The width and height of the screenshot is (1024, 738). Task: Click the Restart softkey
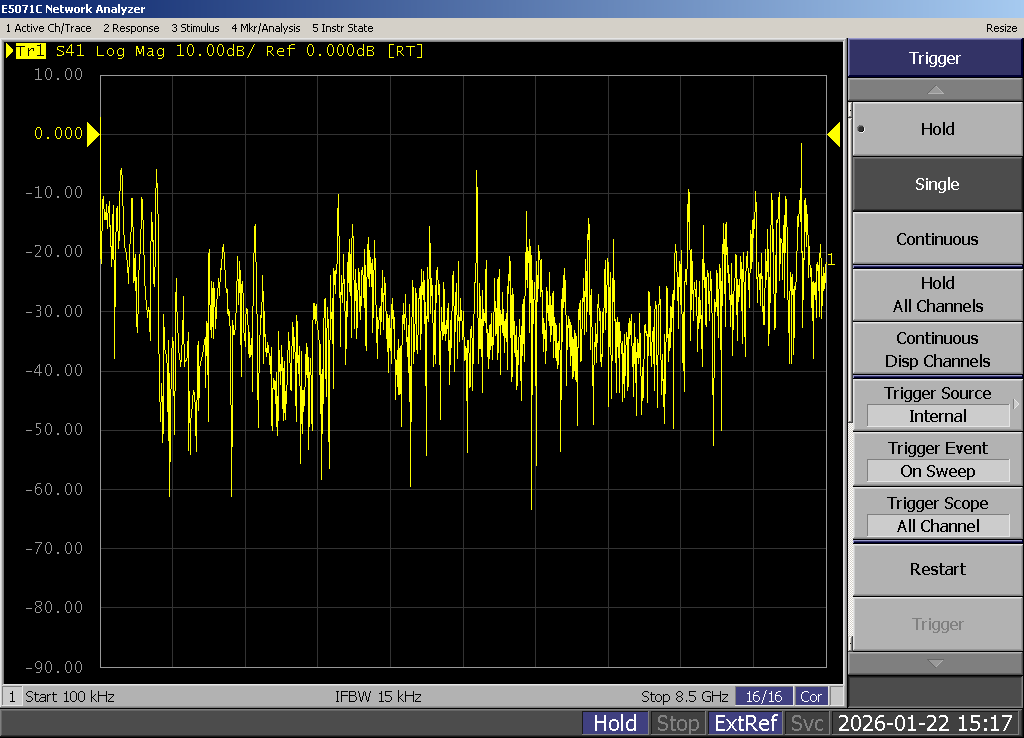(936, 569)
